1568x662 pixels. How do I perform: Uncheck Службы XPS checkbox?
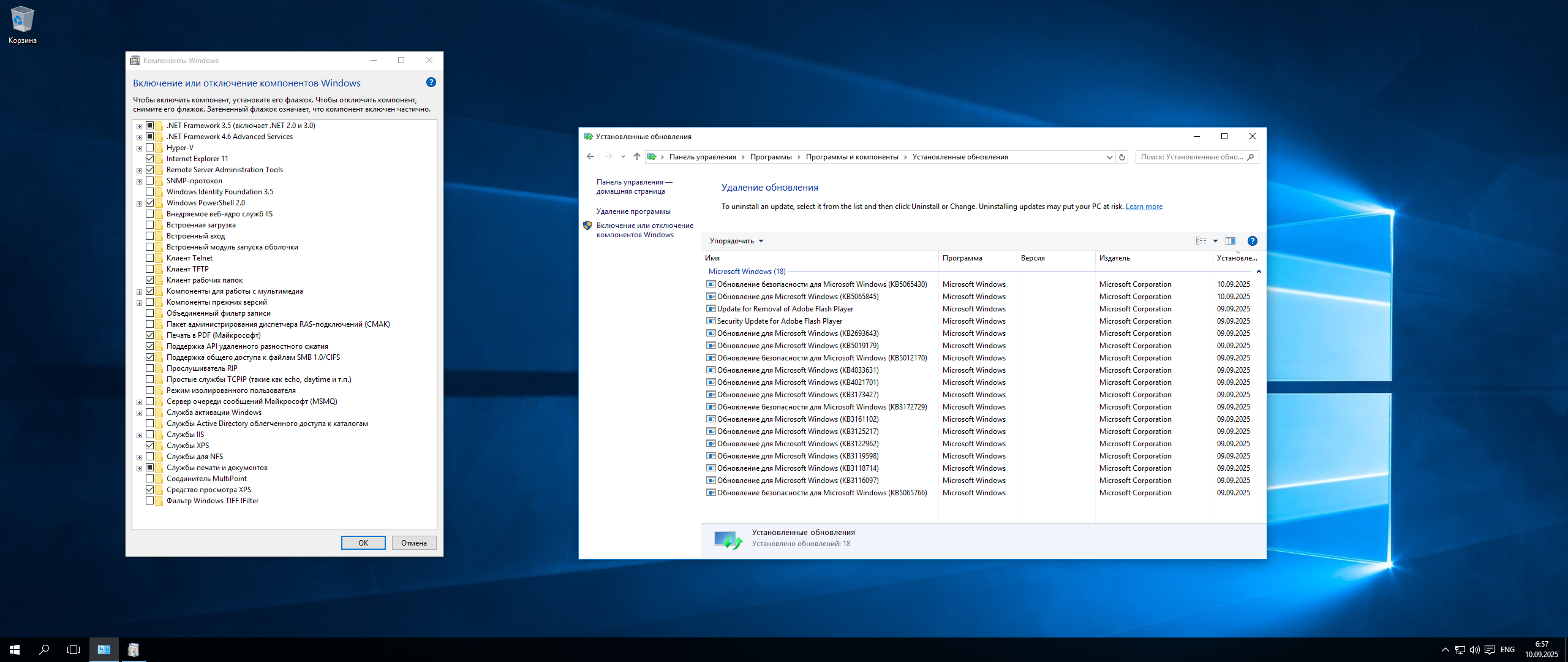tap(149, 446)
